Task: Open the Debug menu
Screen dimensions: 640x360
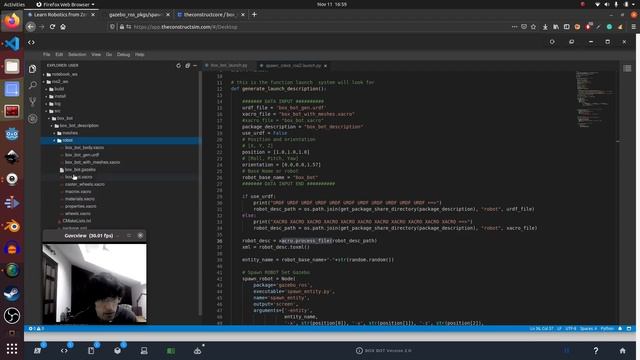Action: point(123,54)
